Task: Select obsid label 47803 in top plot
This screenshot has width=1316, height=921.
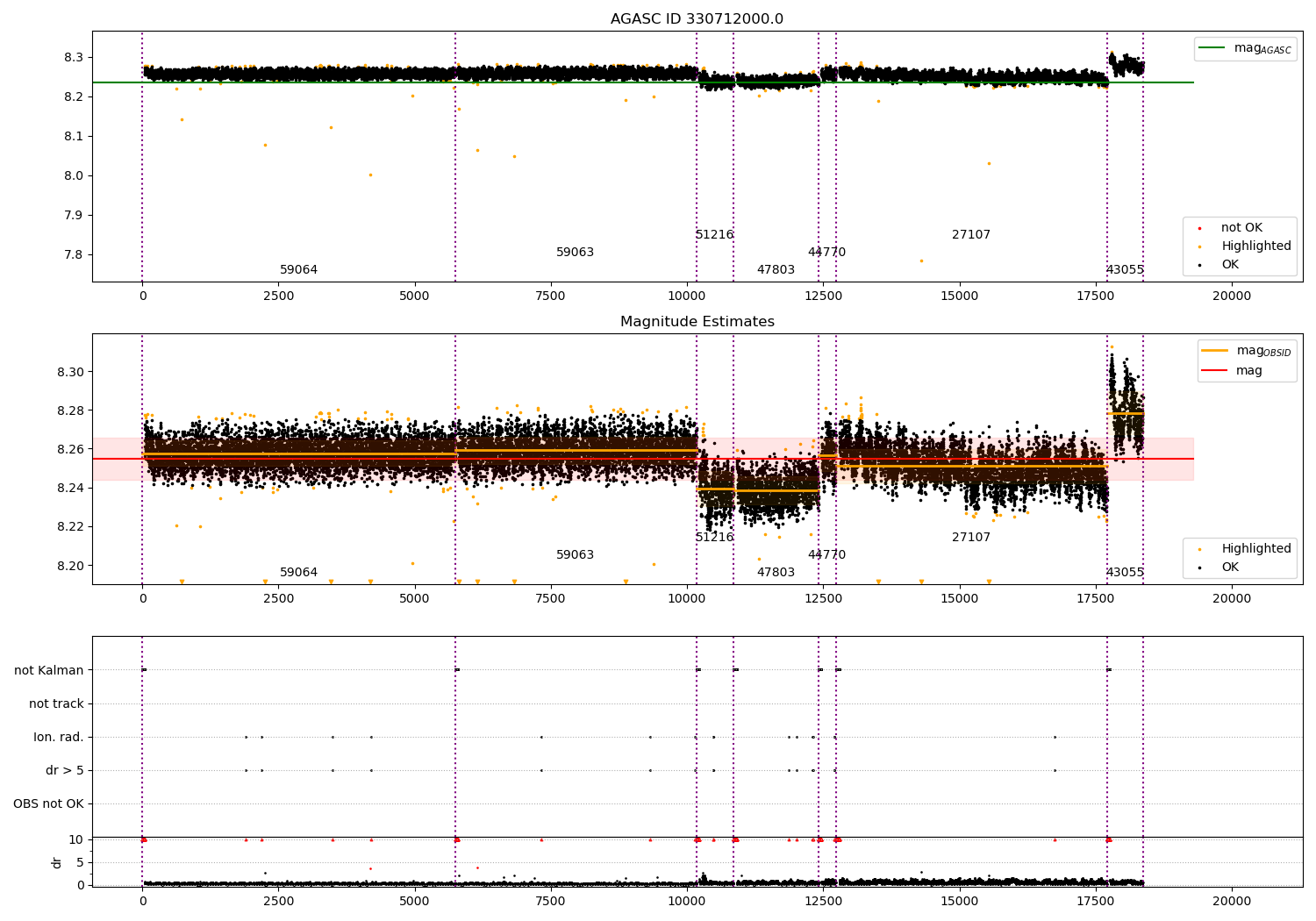Action: pos(776,270)
